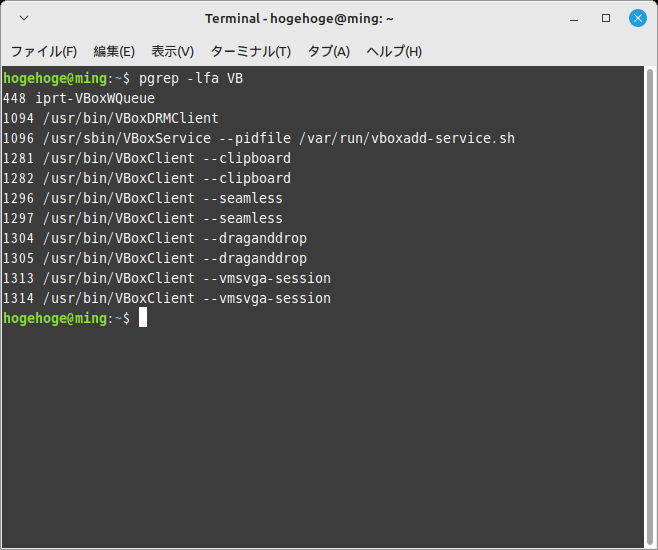Open the 表示(V) menu

(x=172, y=52)
